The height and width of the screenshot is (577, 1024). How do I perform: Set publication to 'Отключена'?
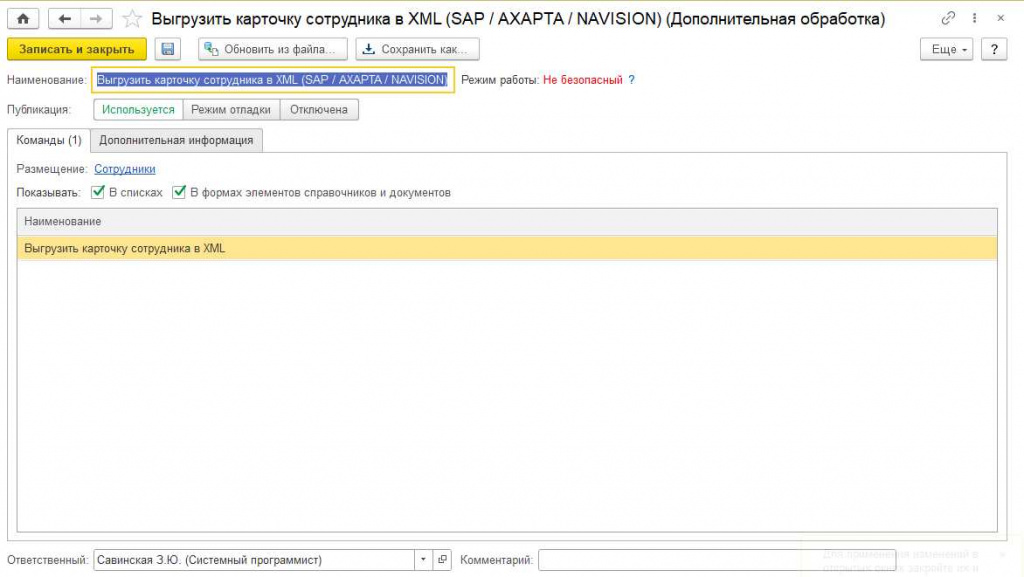click(x=319, y=110)
